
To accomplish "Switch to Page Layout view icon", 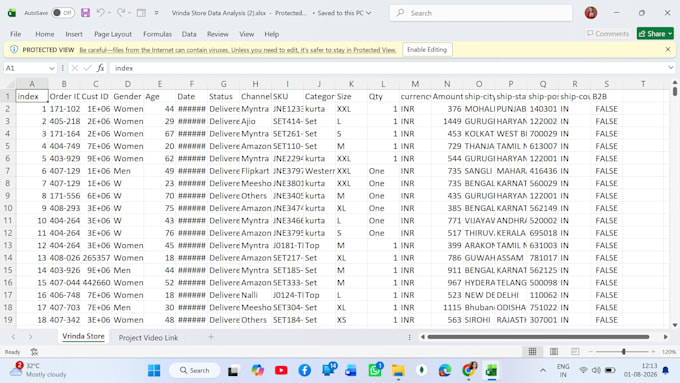I will pyautogui.click(x=554, y=351).
